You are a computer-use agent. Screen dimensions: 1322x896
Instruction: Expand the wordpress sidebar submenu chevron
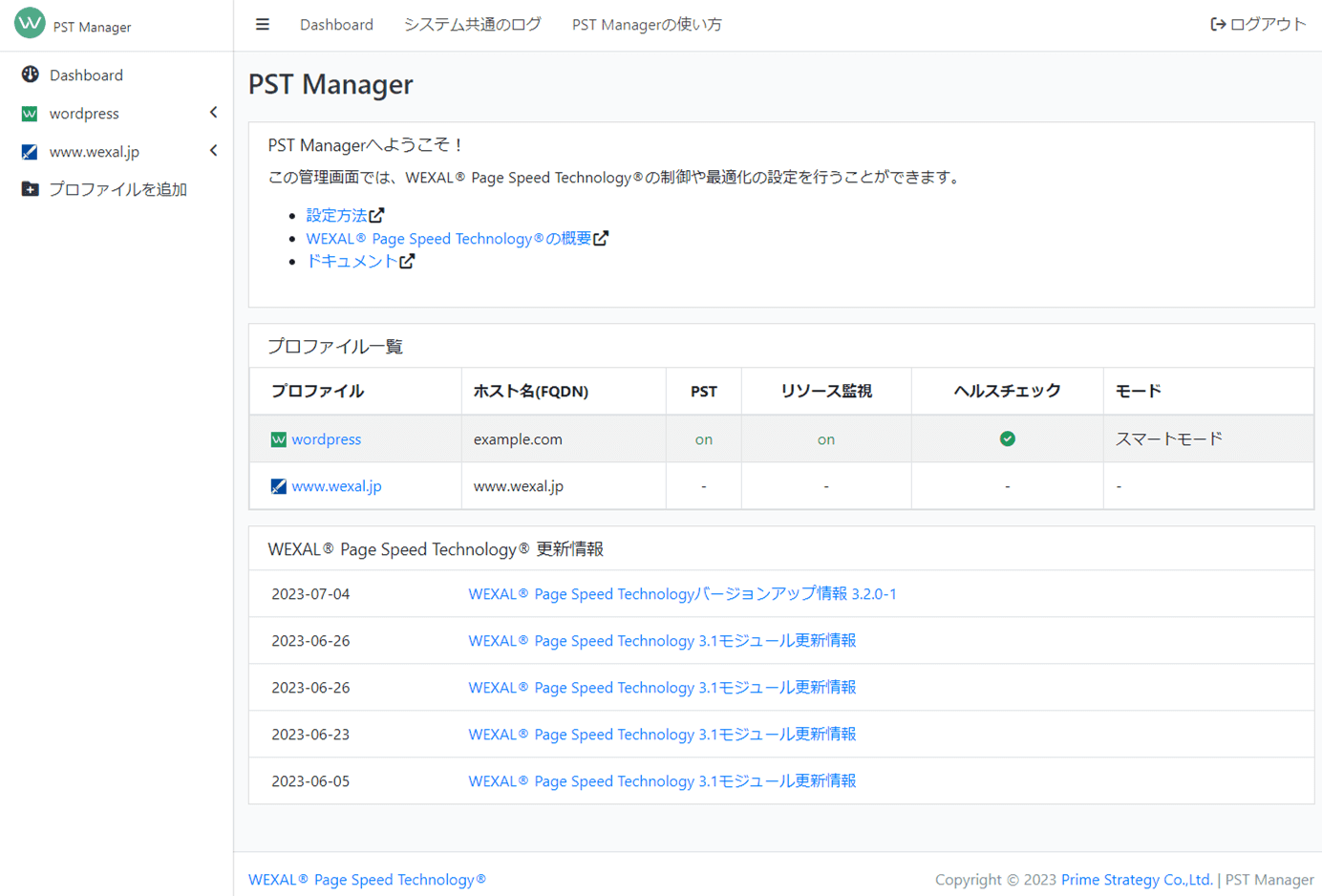pyautogui.click(x=214, y=113)
